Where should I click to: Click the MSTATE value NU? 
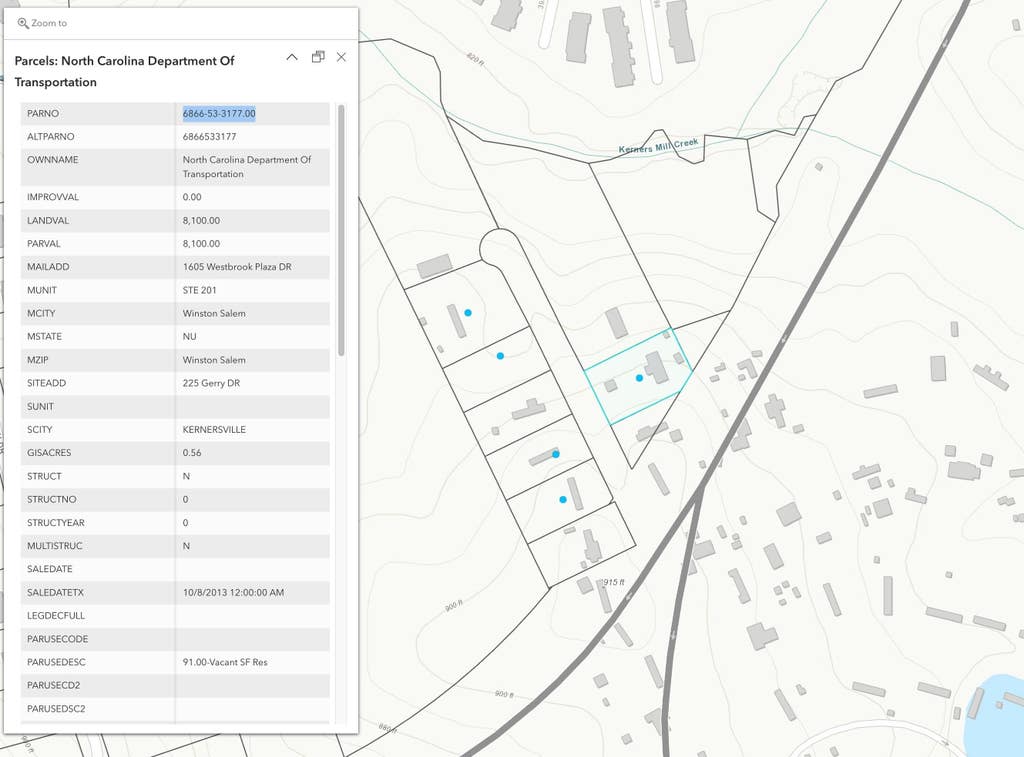189,336
